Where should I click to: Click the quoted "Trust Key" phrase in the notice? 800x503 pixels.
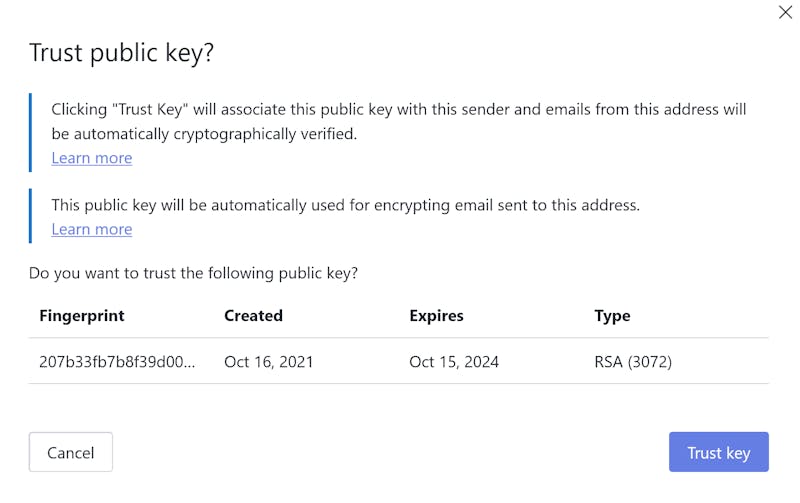tap(150, 109)
